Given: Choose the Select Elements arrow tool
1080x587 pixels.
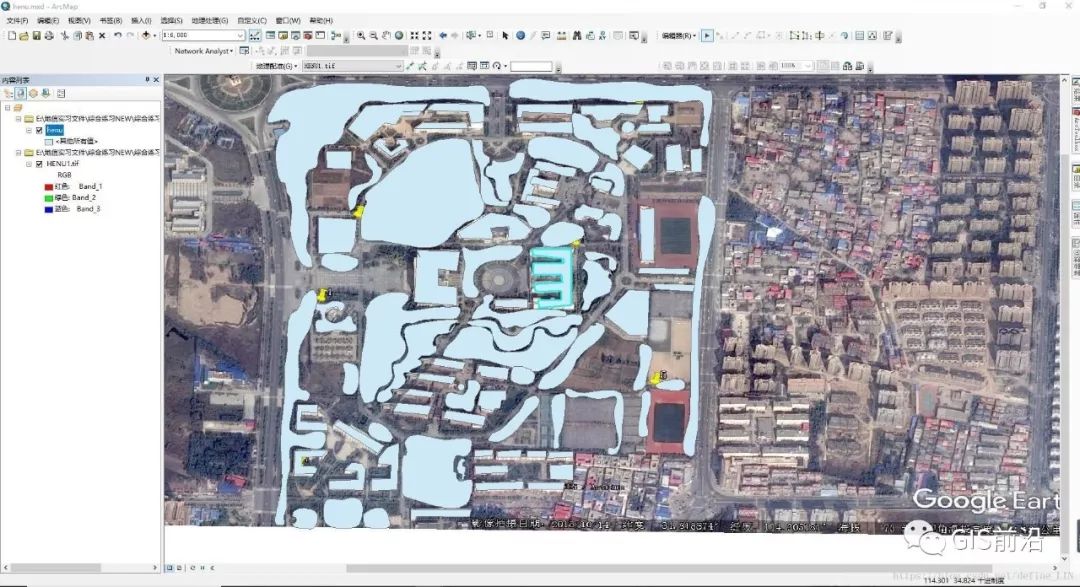Looking at the screenshot, I should 505,35.
